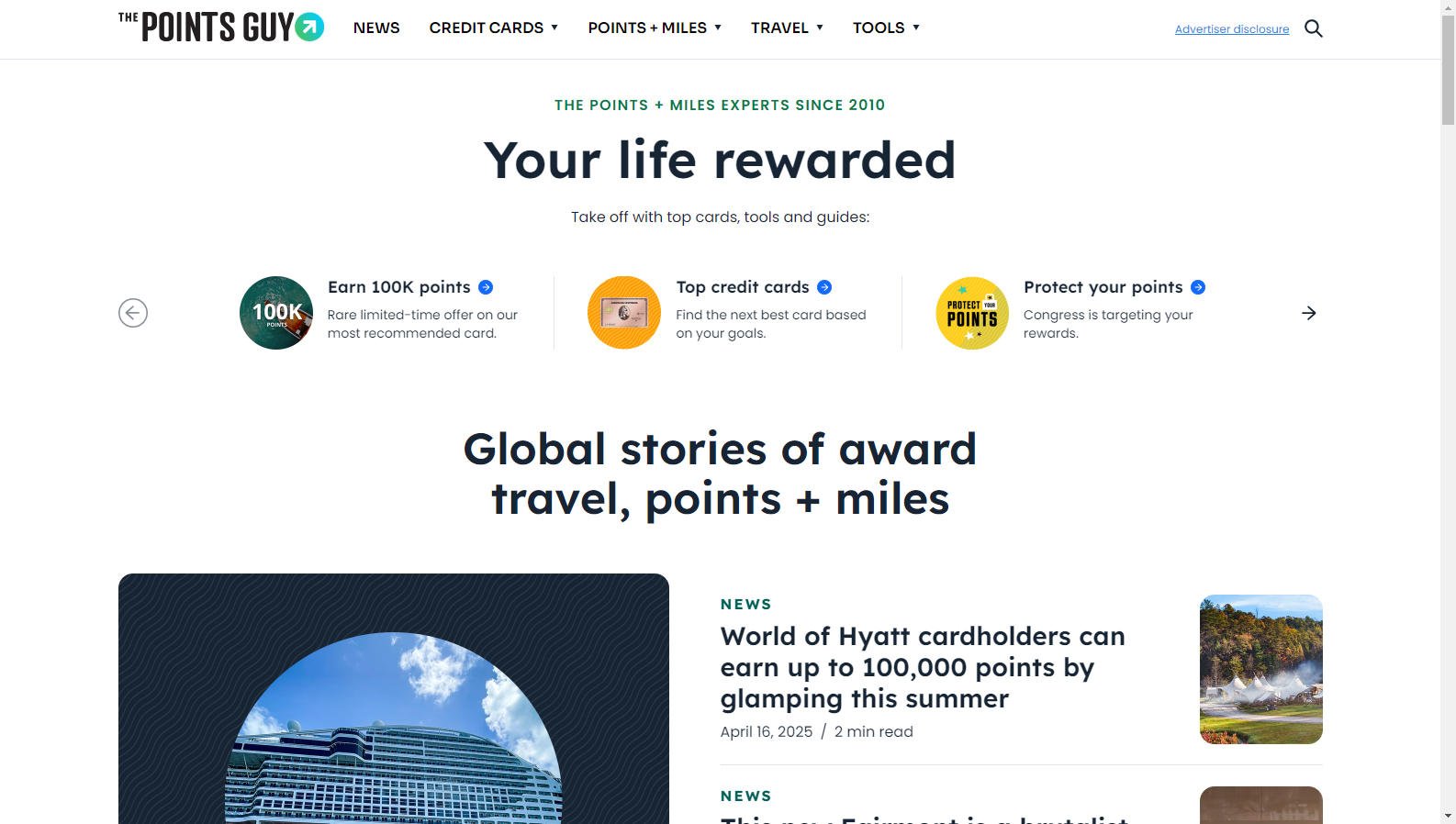The image size is (1456, 824).
Task: Advance carousel with right arrow
Action: tap(1309, 313)
